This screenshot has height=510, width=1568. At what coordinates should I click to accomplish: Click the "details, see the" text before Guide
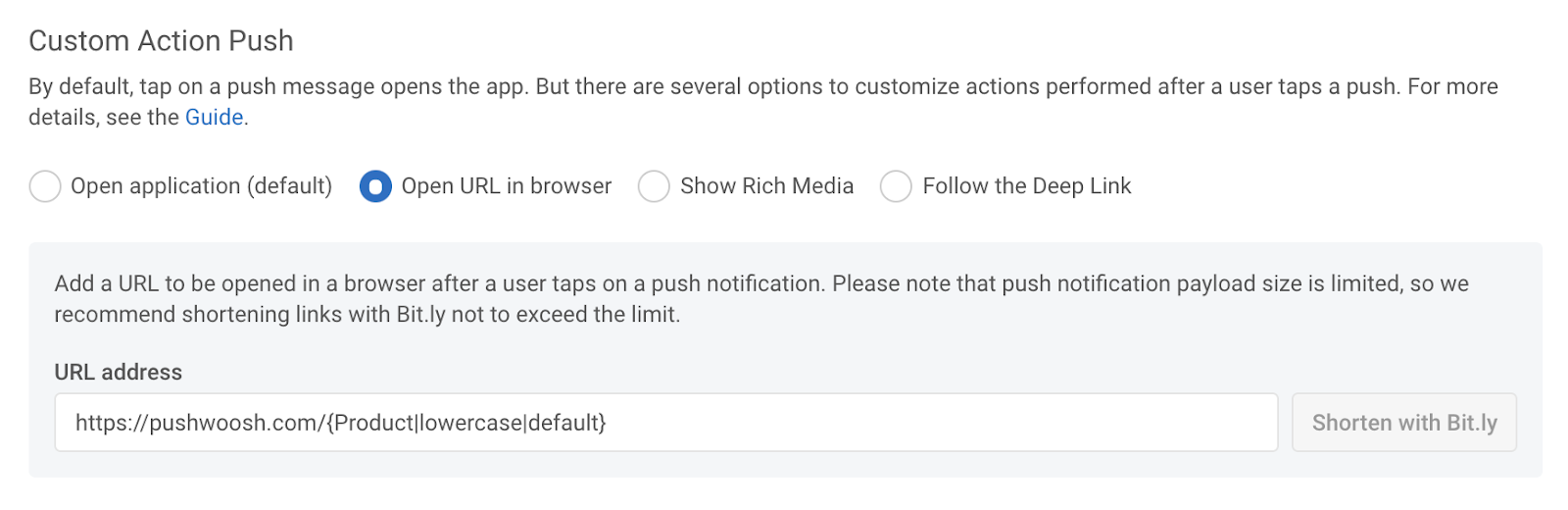click(104, 118)
